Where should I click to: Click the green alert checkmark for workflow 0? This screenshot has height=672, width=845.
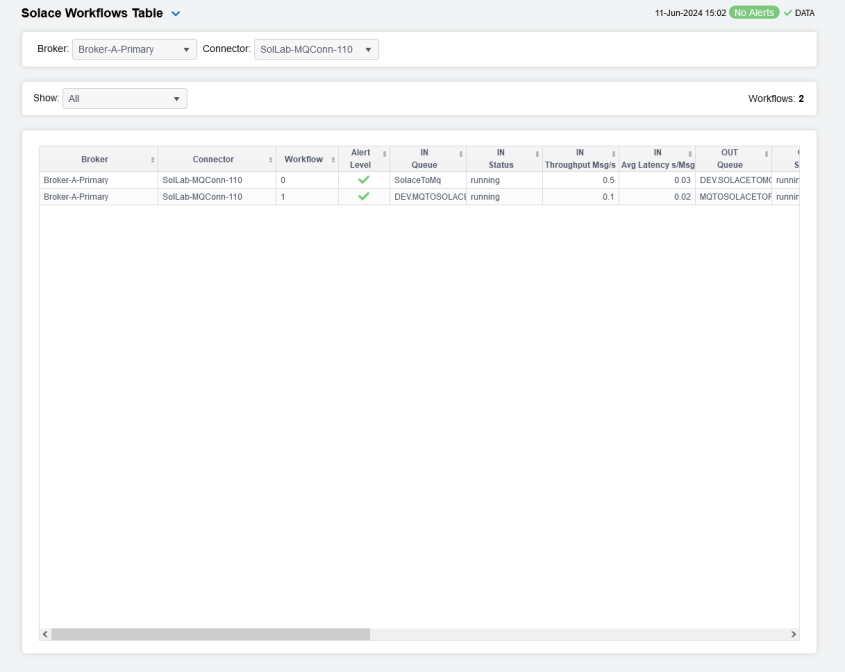(364, 180)
